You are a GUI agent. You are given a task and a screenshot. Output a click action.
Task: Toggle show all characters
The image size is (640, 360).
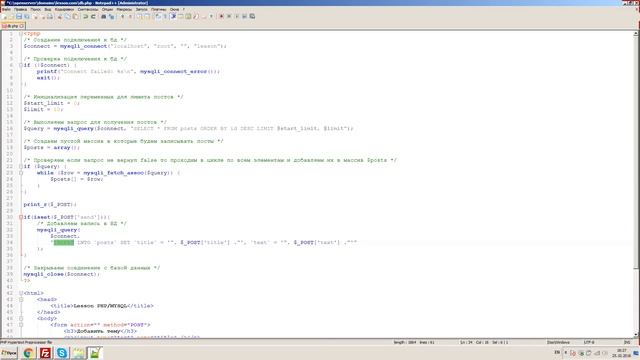point(165,16)
